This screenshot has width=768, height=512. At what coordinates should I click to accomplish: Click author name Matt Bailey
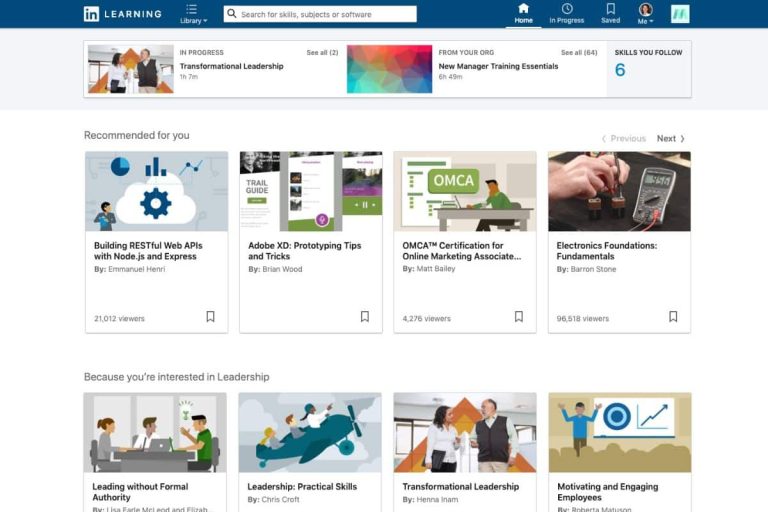(436, 268)
